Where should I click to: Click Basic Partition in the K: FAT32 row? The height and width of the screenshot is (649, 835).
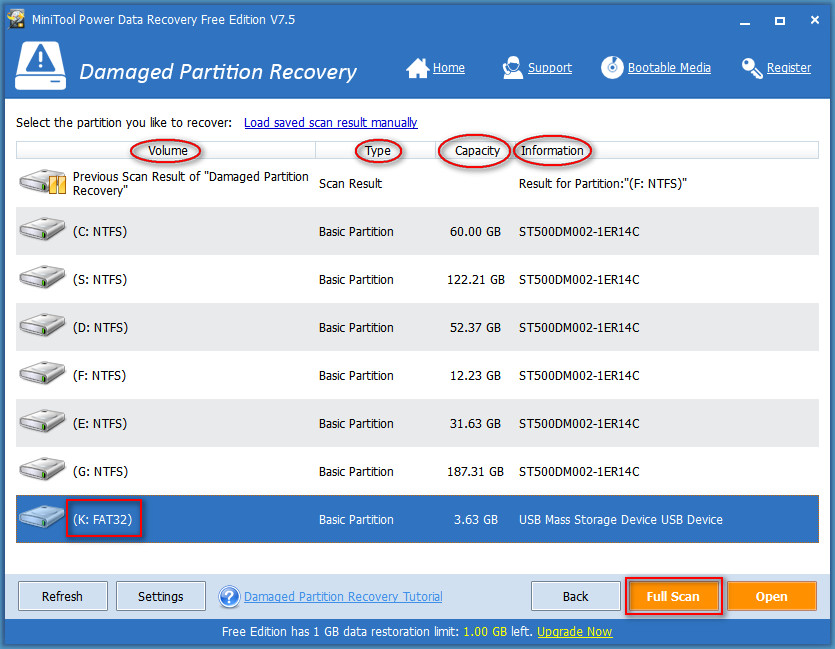[356, 520]
